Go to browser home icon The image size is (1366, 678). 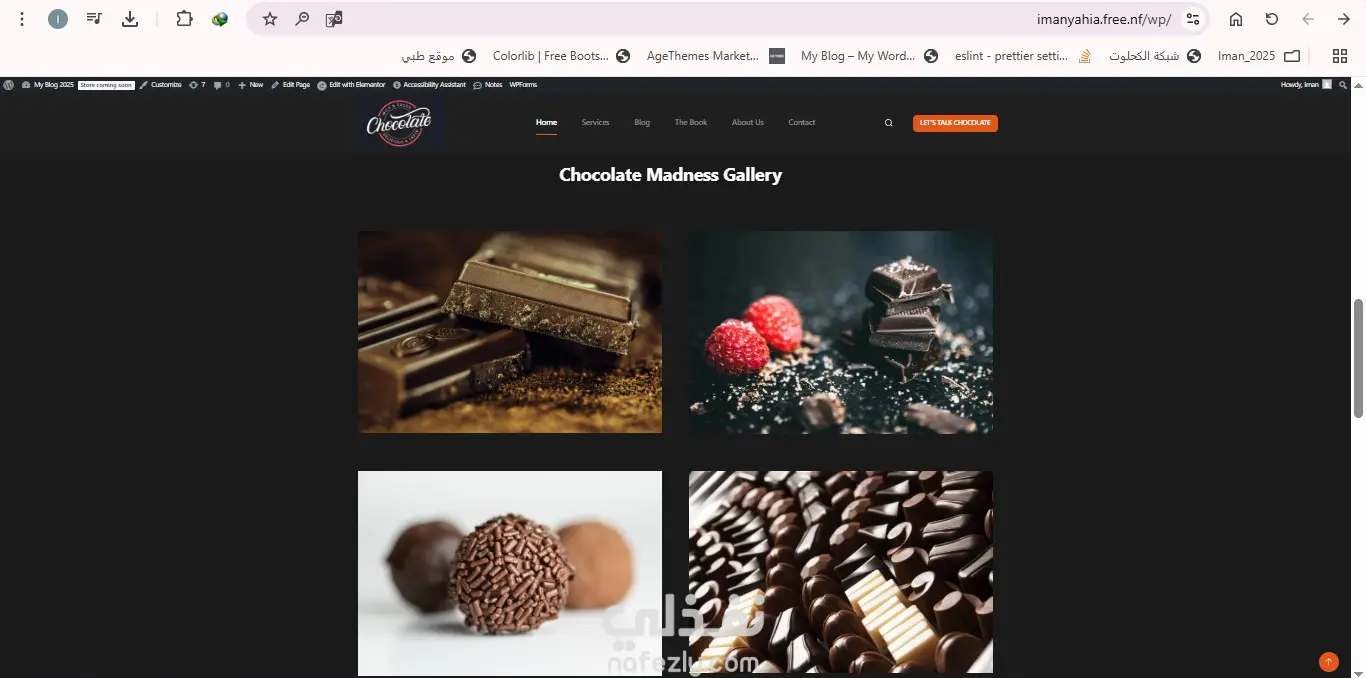1236,19
